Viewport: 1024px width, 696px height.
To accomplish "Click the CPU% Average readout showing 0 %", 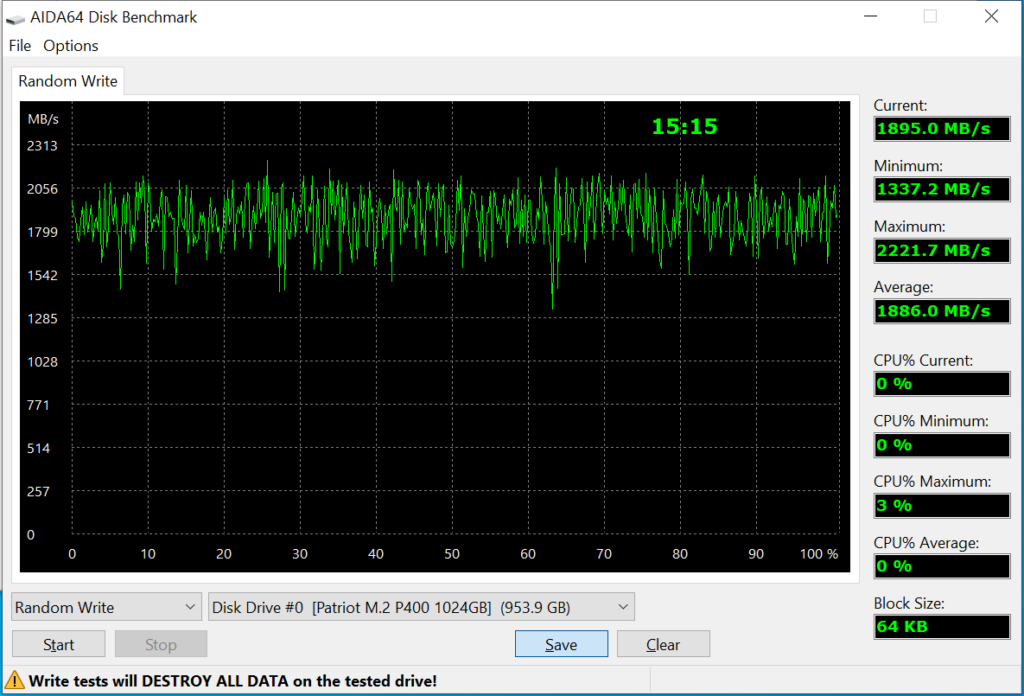I will (941, 566).
